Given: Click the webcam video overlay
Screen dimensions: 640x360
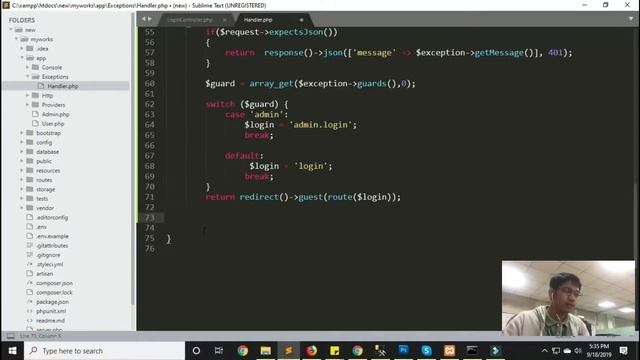Looking at the screenshot, I should [569, 298].
